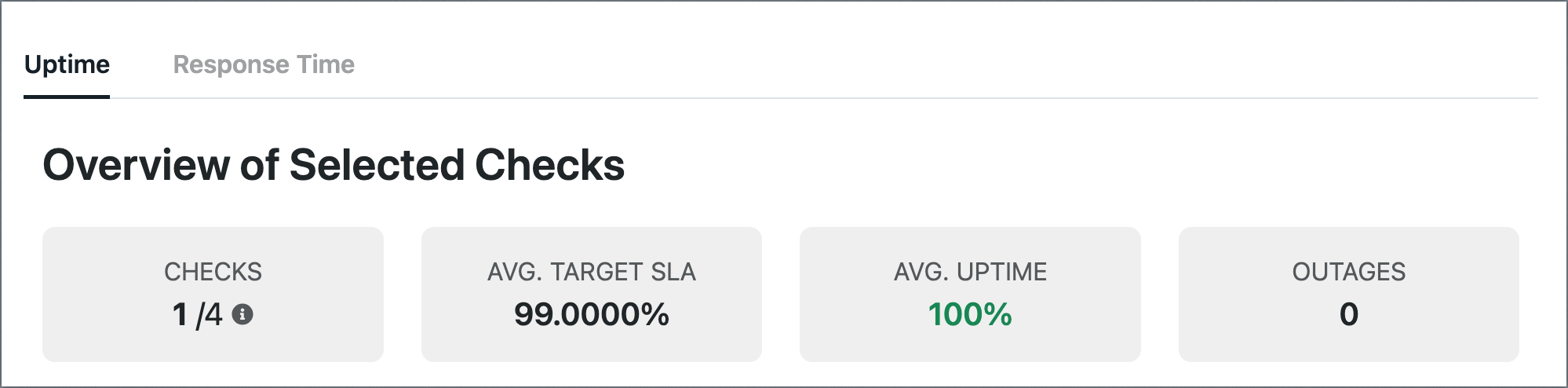
Task: Select the Avg. Uptime card
Action: tap(970, 295)
